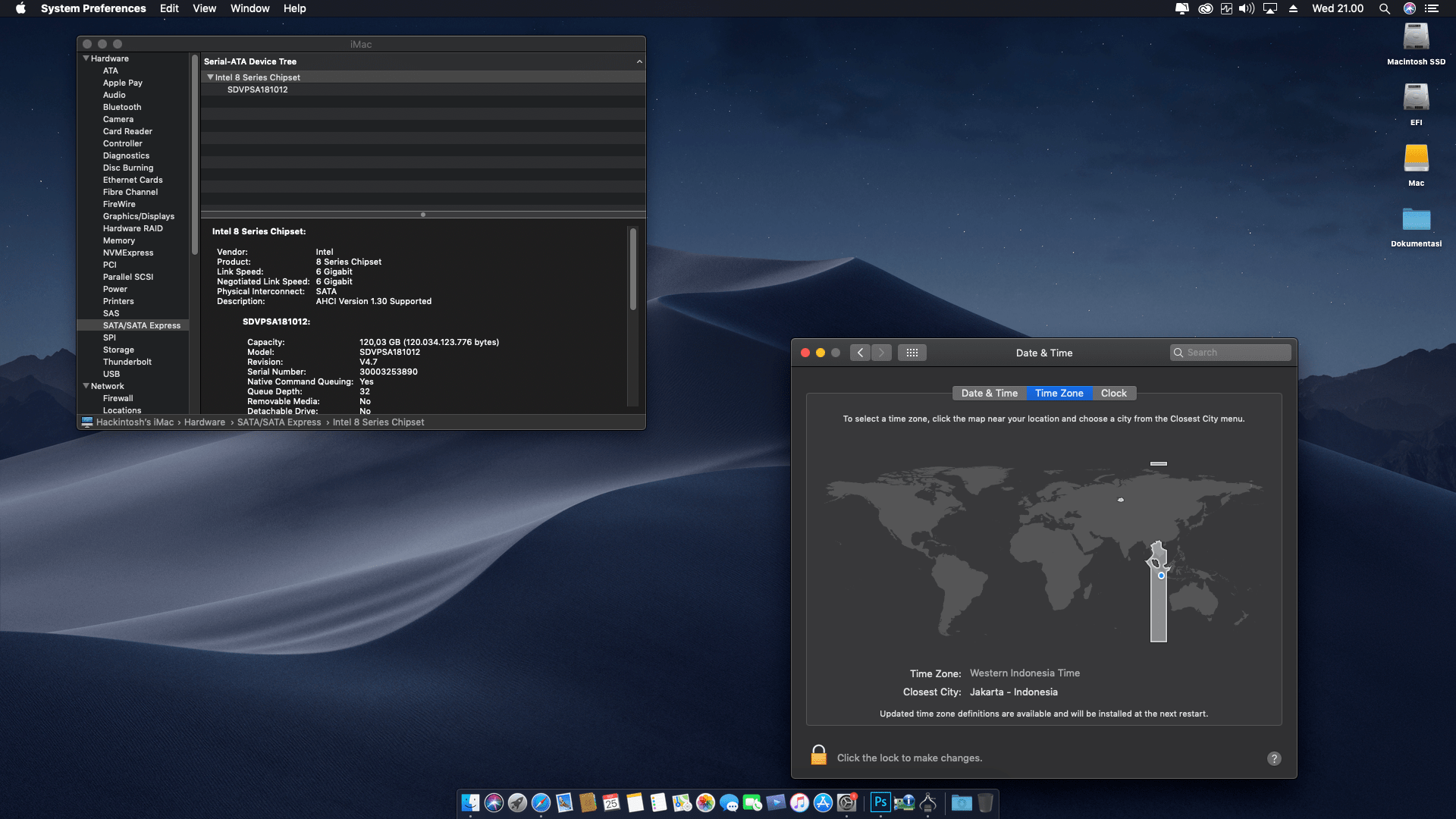
Task: Click the Creative Cloud menu bar icon
Action: [1206, 8]
